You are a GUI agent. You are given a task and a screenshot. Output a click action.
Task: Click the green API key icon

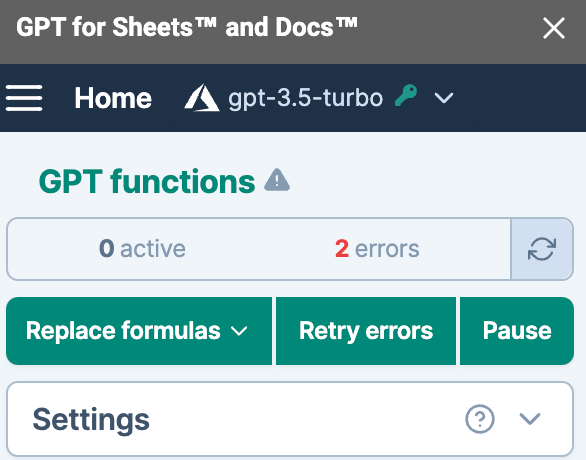tap(406, 95)
